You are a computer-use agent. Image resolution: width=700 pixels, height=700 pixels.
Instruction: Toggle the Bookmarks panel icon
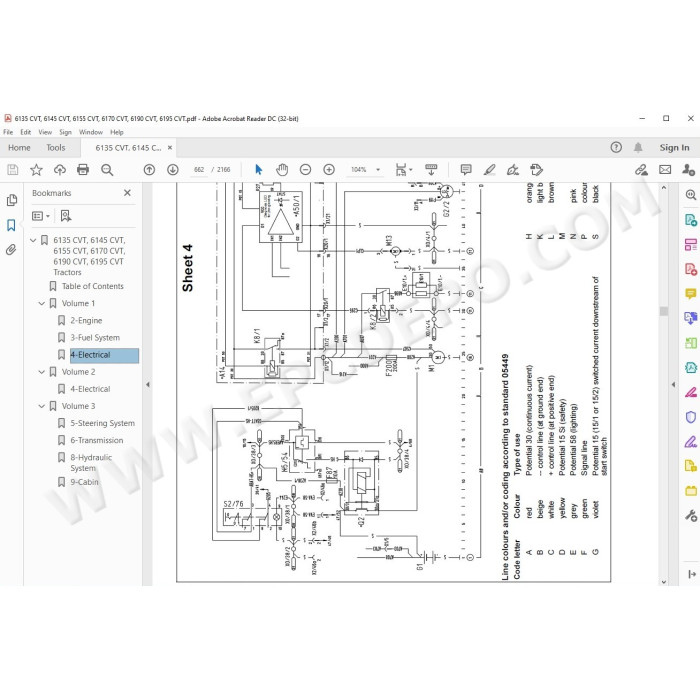(x=12, y=225)
